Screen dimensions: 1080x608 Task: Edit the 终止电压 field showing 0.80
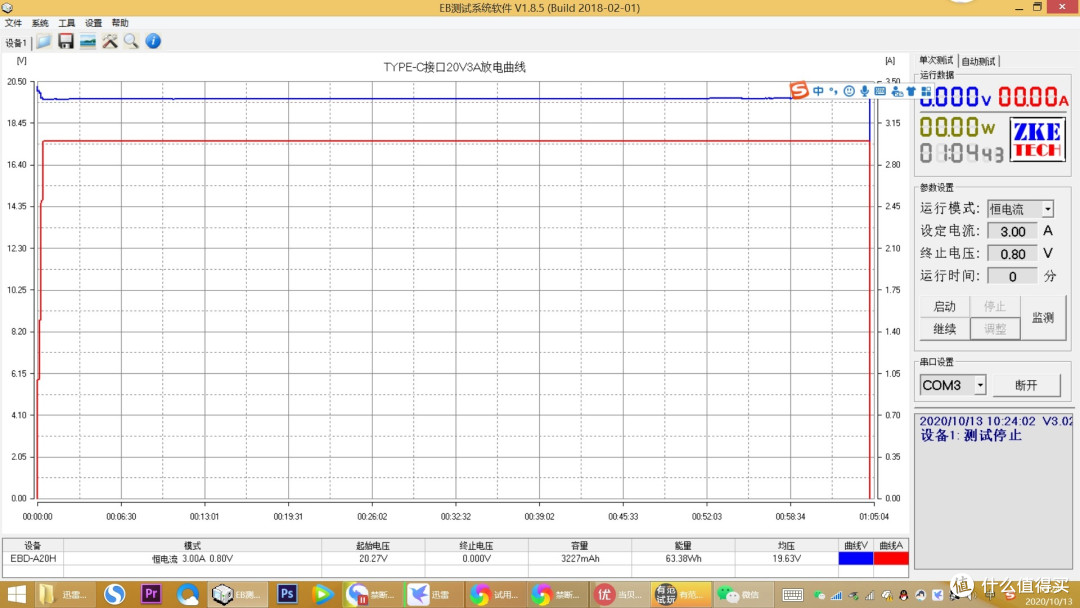tap(1012, 254)
